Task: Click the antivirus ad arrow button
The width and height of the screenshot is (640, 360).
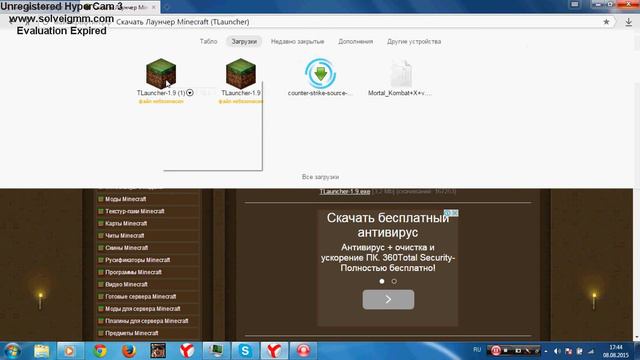Action: (388, 300)
